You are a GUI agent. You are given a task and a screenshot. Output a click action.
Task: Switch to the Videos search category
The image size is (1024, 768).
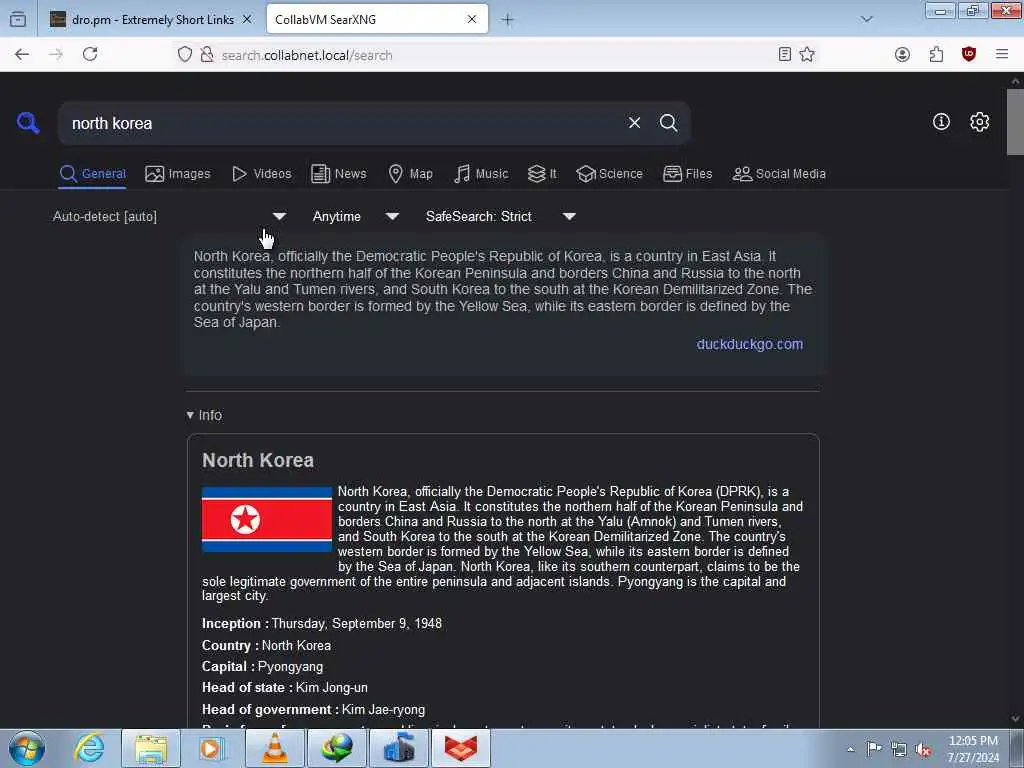(x=262, y=174)
